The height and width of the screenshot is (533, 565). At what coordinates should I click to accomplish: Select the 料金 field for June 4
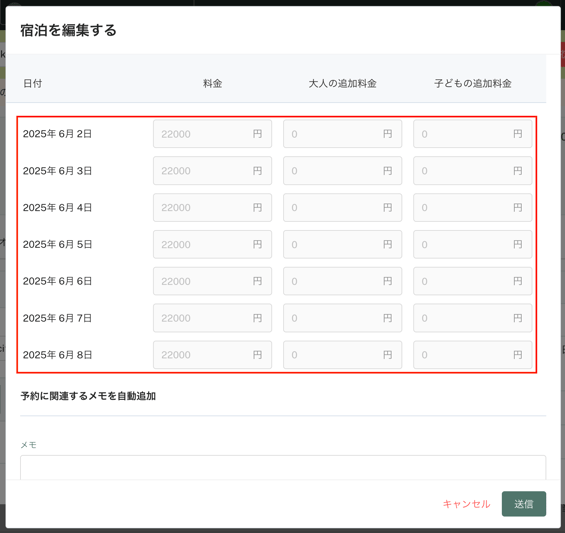(x=212, y=208)
